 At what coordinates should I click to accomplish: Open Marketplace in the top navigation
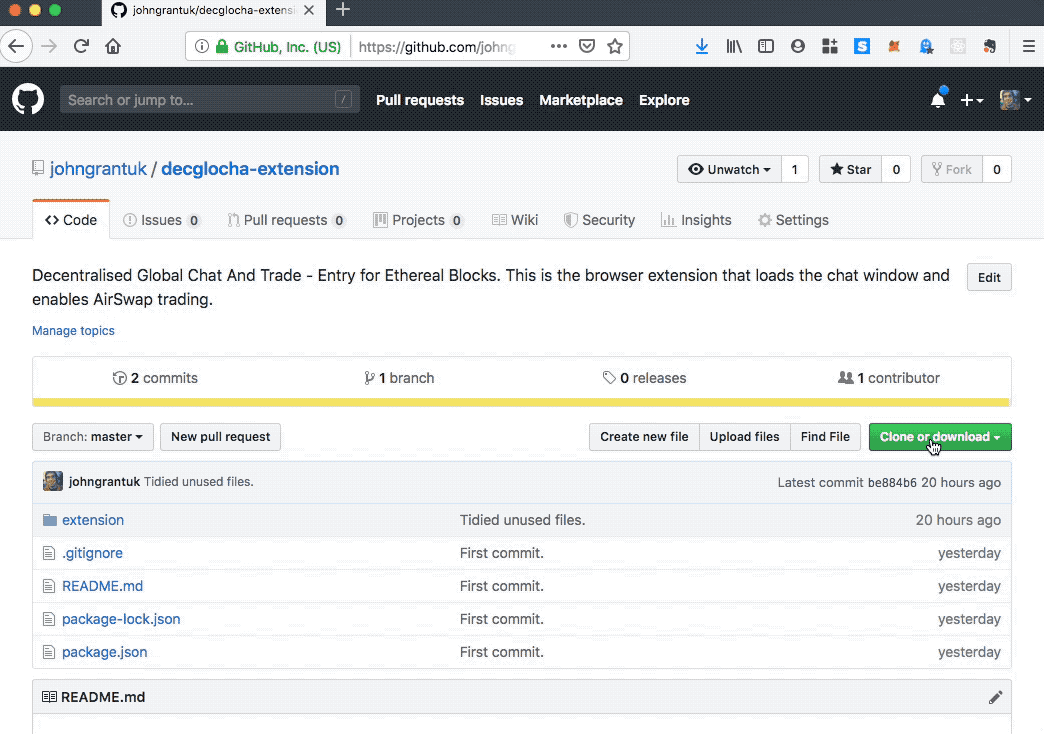pyautogui.click(x=581, y=100)
